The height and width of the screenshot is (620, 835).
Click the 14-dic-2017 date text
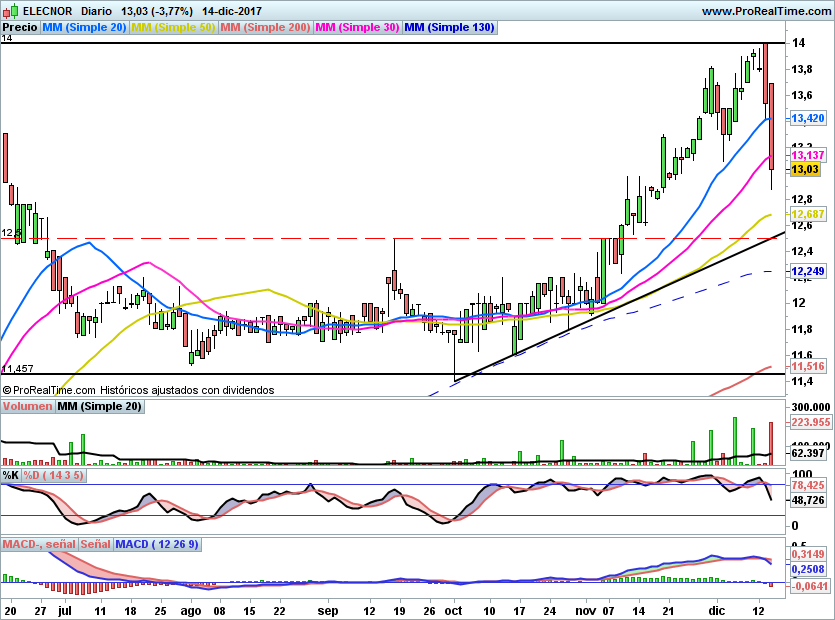[x=232, y=11]
